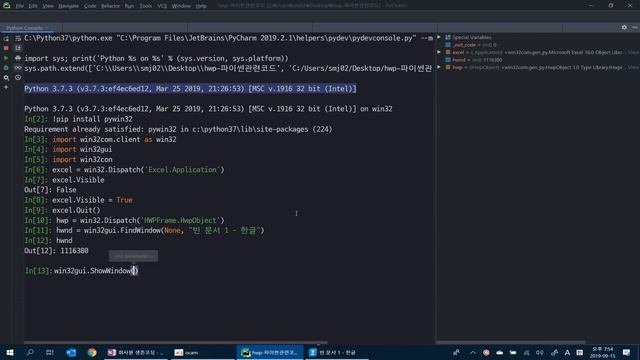
Task: Hide the tool window with minus icon
Action: point(635,27)
